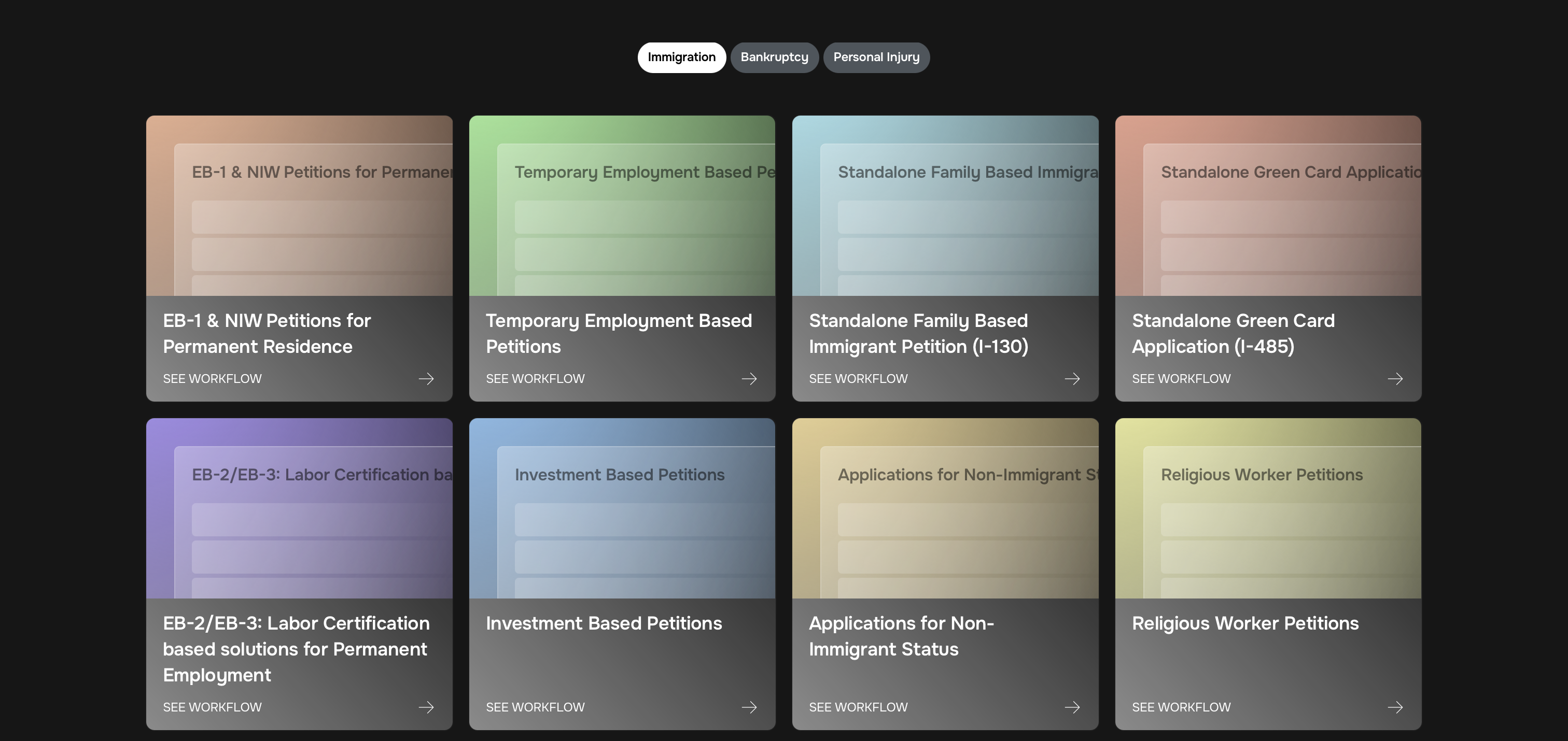Screen dimensions: 1568x741
Task: Select the Immigration tab
Action: (681, 57)
